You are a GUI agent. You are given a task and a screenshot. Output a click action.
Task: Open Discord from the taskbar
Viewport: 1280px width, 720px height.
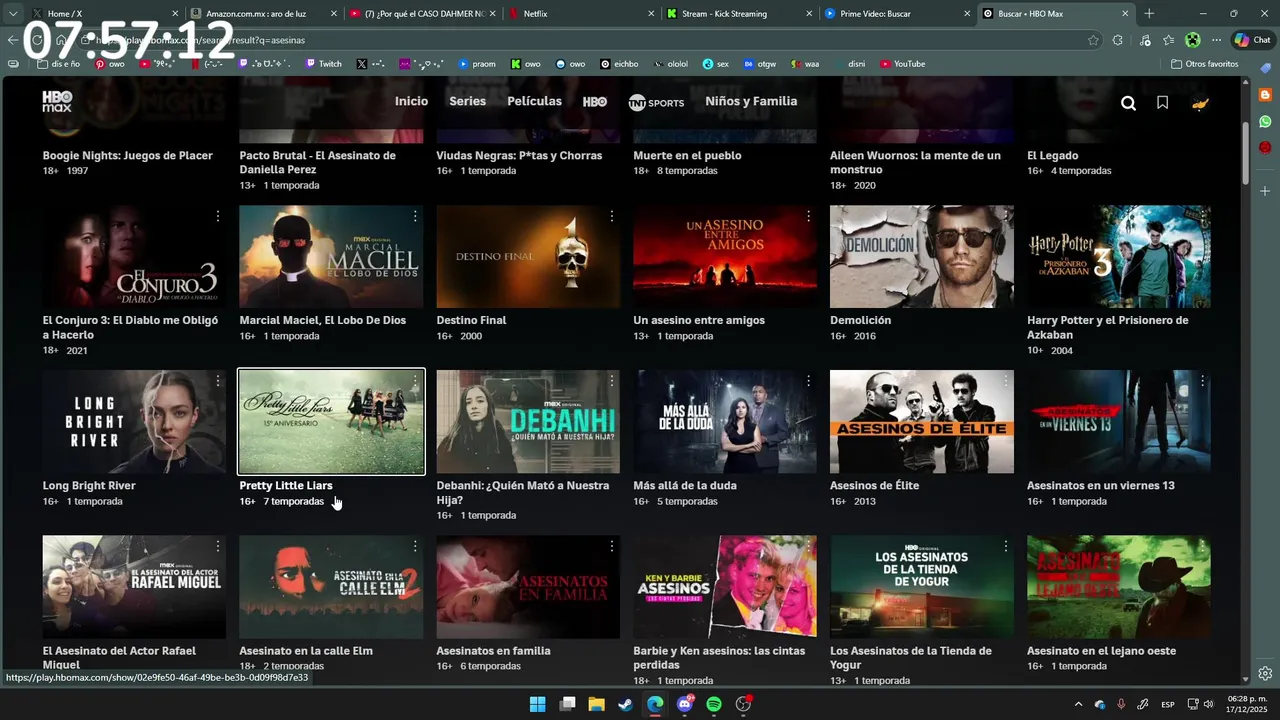click(x=685, y=704)
